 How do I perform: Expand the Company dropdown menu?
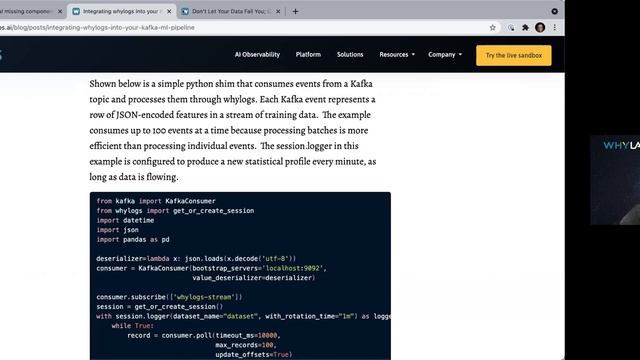445,54
